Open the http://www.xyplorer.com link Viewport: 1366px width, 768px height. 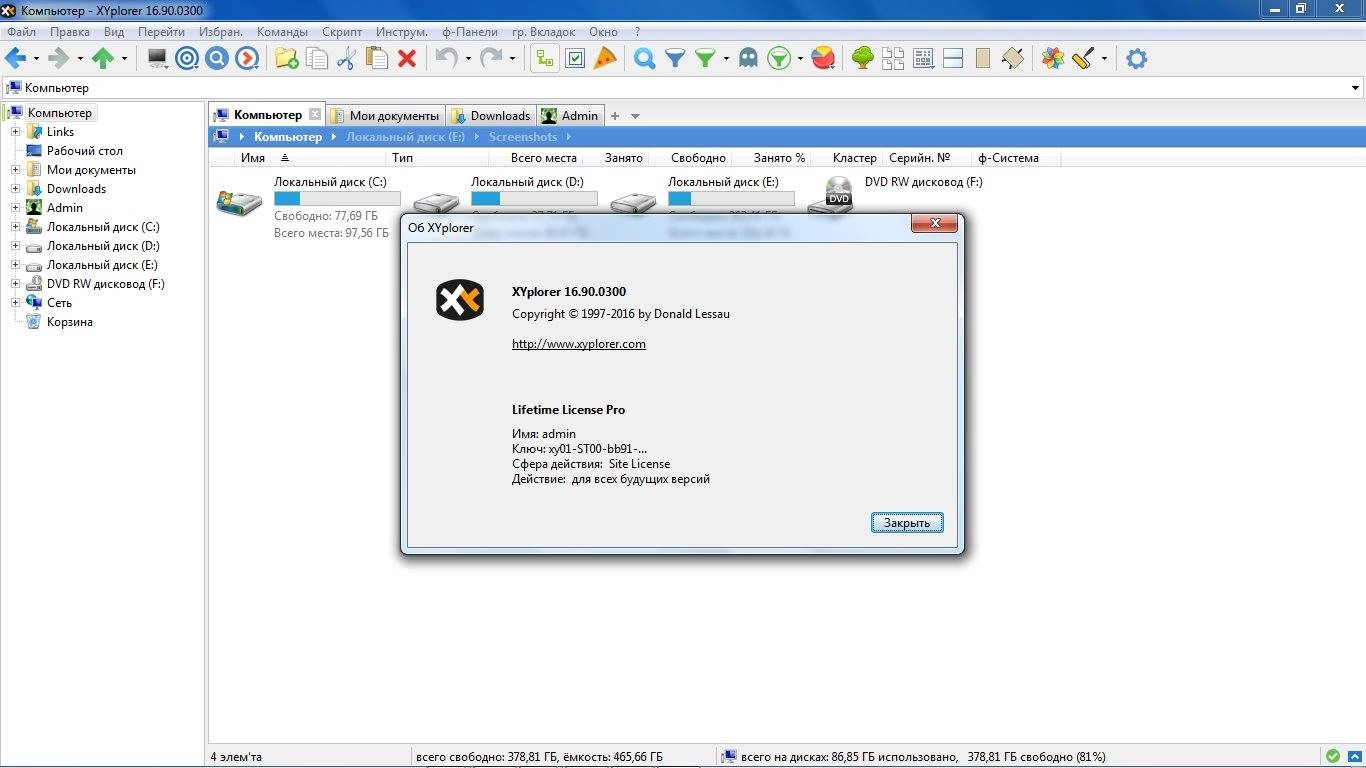pyautogui.click(x=579, y=344)
